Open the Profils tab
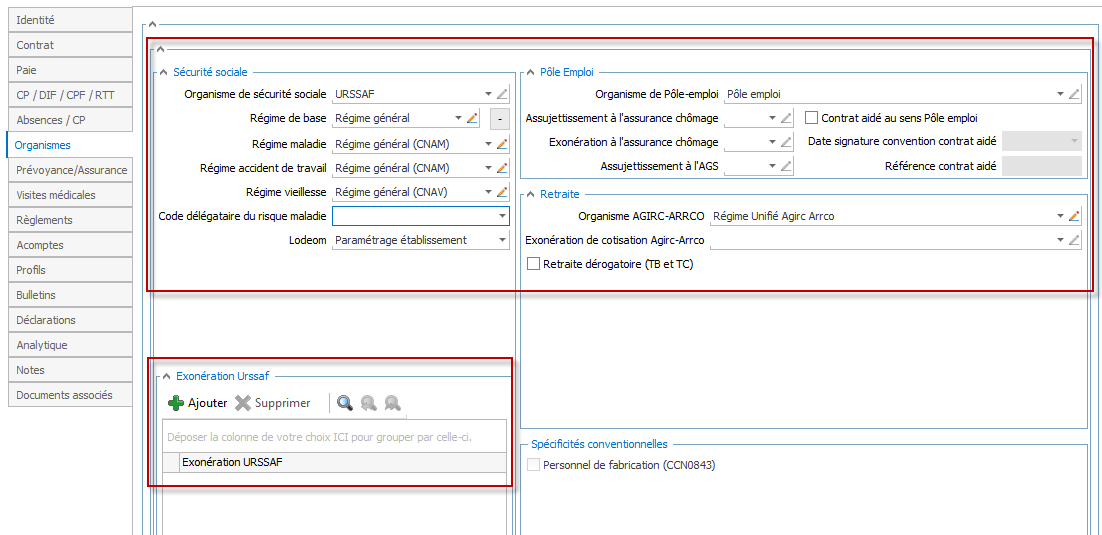The width and height of the screenshot is (1102, 535). click(70, 270)
